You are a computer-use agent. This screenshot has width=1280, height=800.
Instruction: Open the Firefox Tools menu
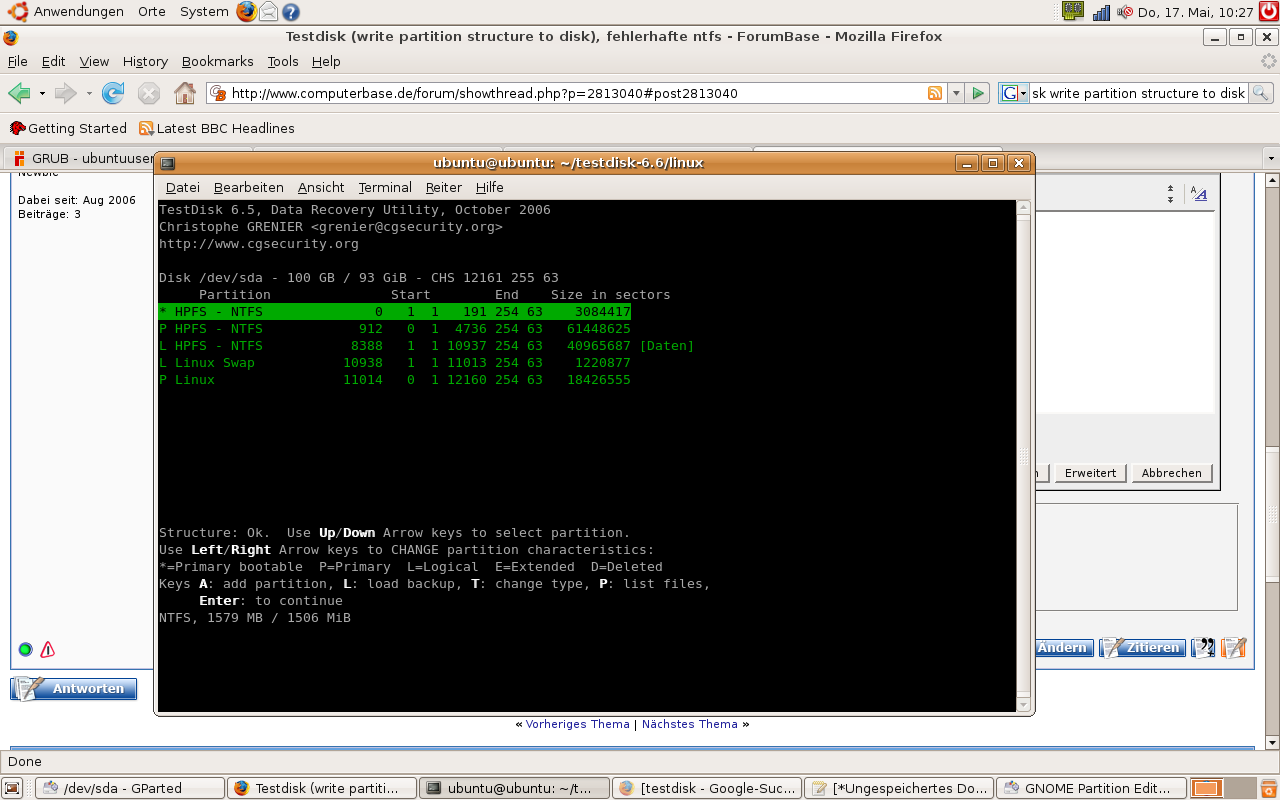(x=283, y=61)
